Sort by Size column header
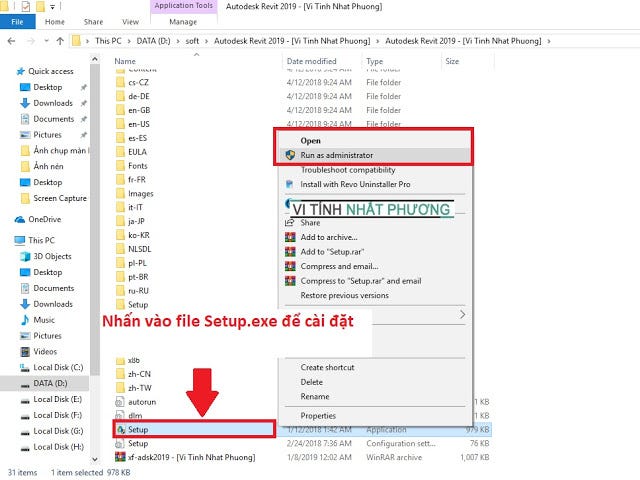 pyautogui.click(x=452, y=61)
